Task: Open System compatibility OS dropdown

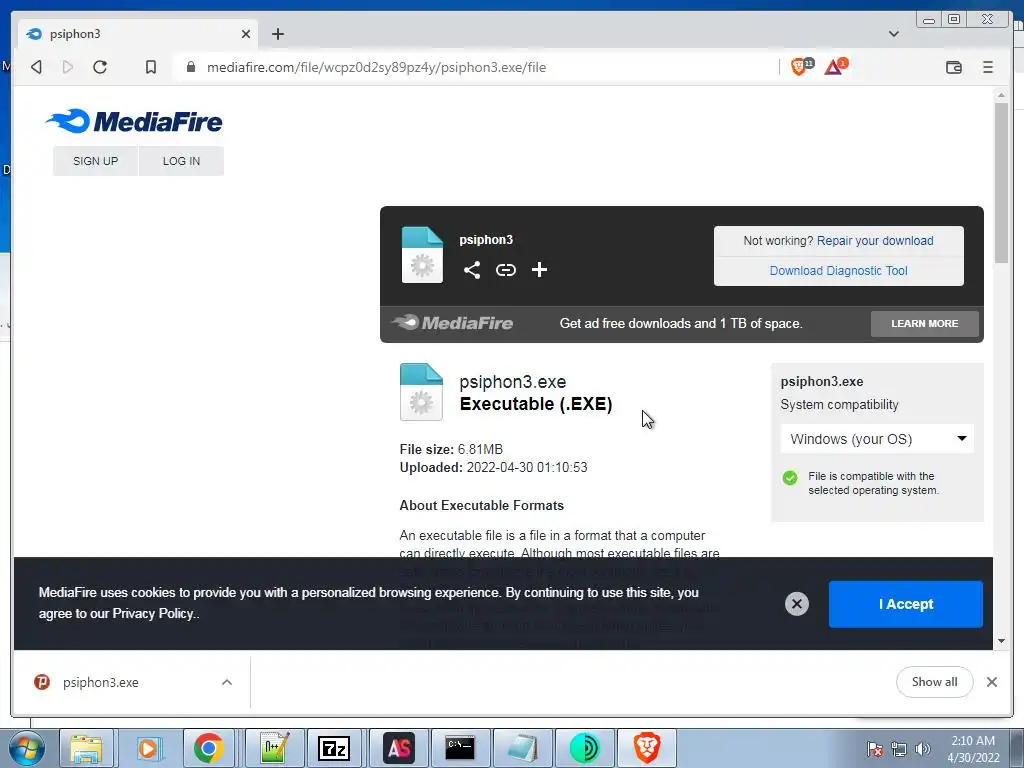Action: pos(876,439)
